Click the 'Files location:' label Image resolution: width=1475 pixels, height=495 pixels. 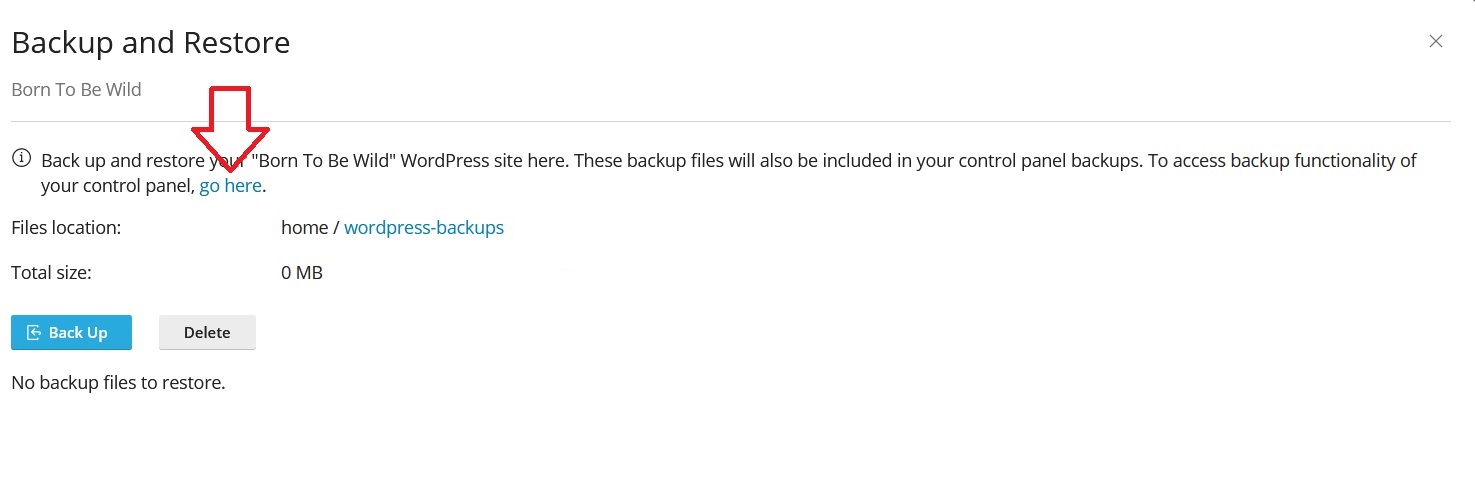point(66,228)
